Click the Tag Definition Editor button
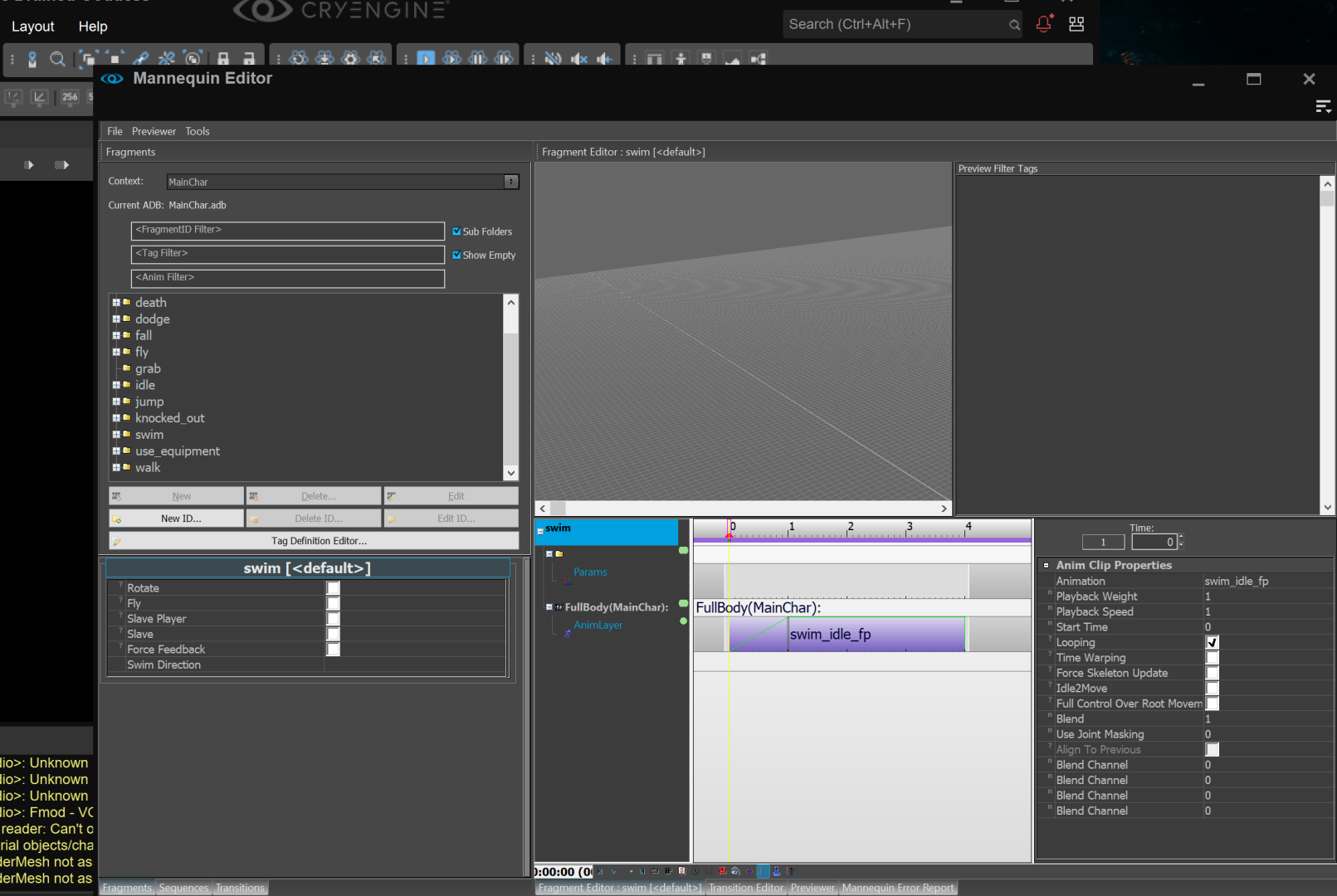 click(x=319, y=541)
